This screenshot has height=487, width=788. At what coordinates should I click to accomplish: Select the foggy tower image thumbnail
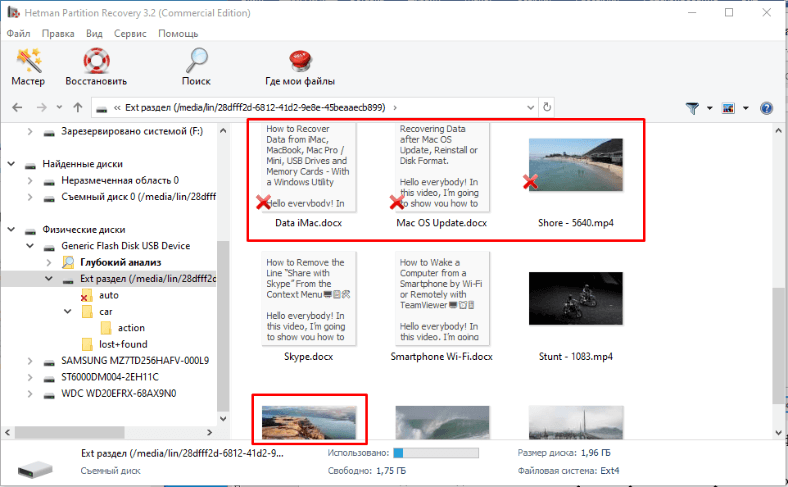click(576, 422)
